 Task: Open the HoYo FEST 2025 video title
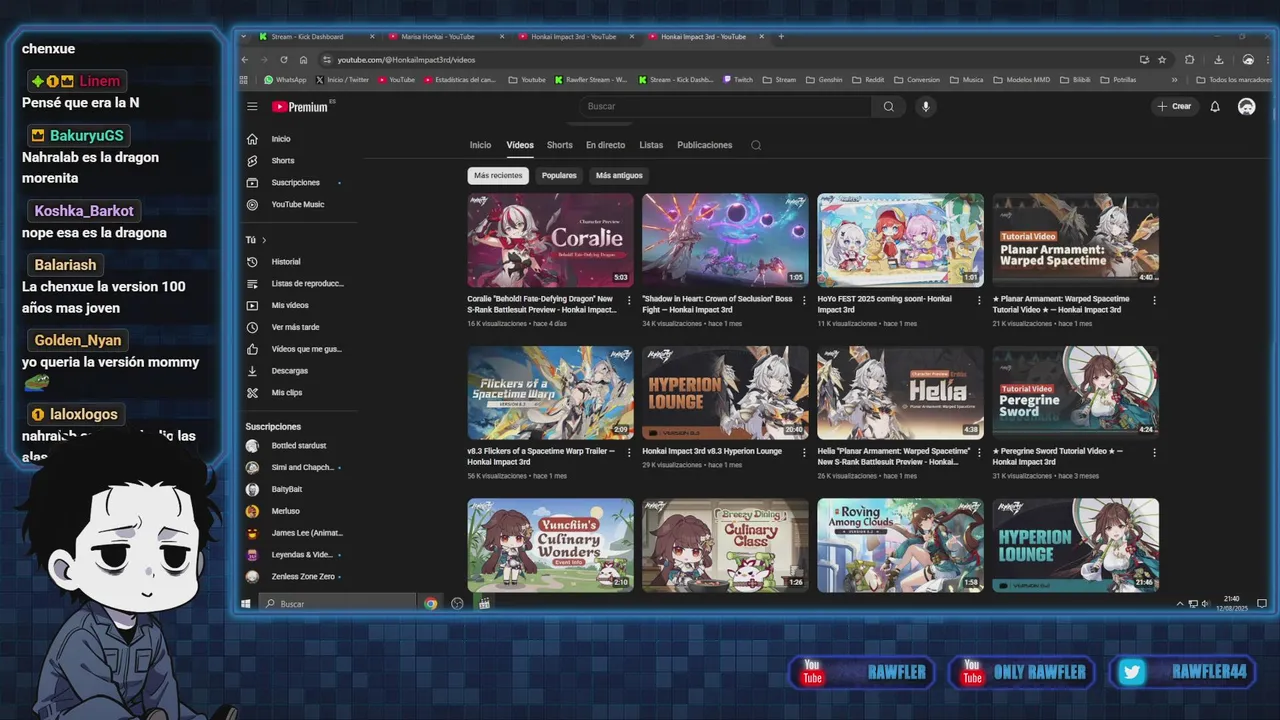884,304
